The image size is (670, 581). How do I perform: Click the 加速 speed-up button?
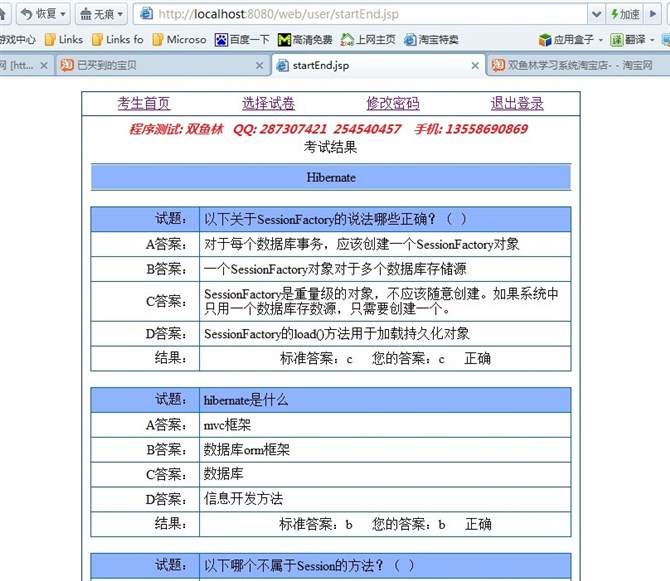click(x=625, y=14)
